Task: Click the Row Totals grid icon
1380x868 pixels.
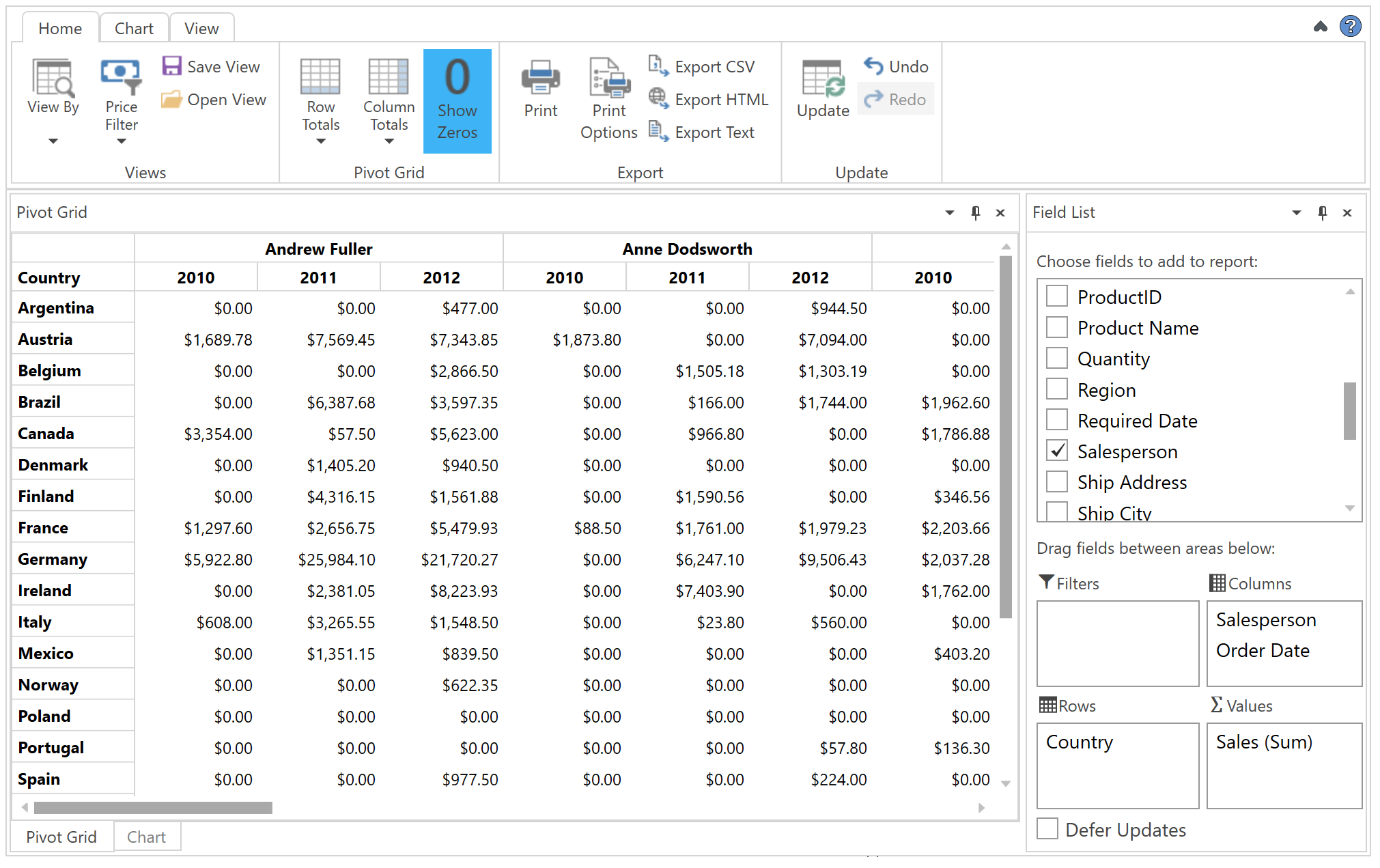Action: (320, 76)
